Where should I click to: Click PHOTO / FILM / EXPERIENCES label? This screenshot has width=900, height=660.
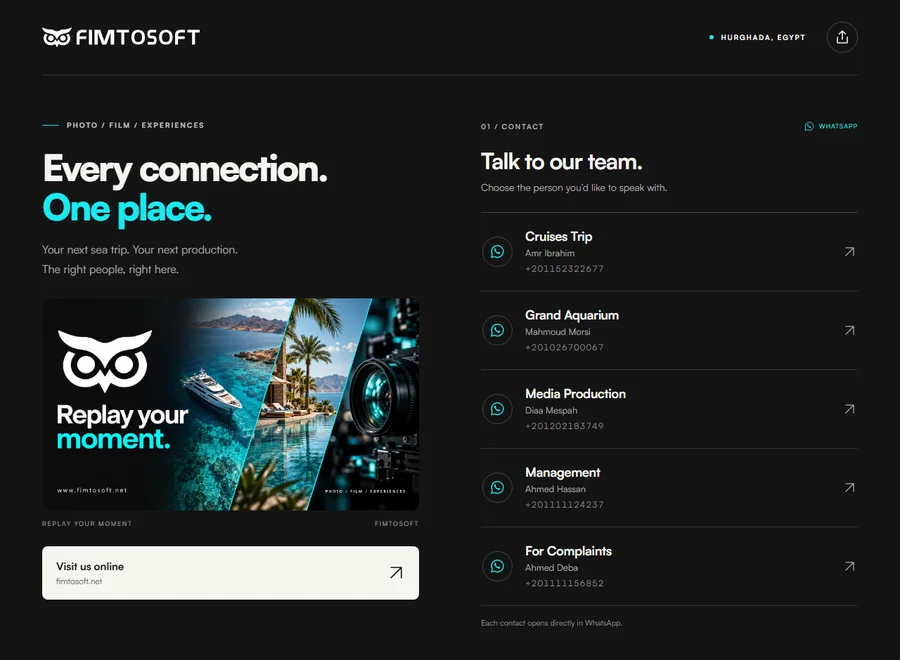pos(135,125)
